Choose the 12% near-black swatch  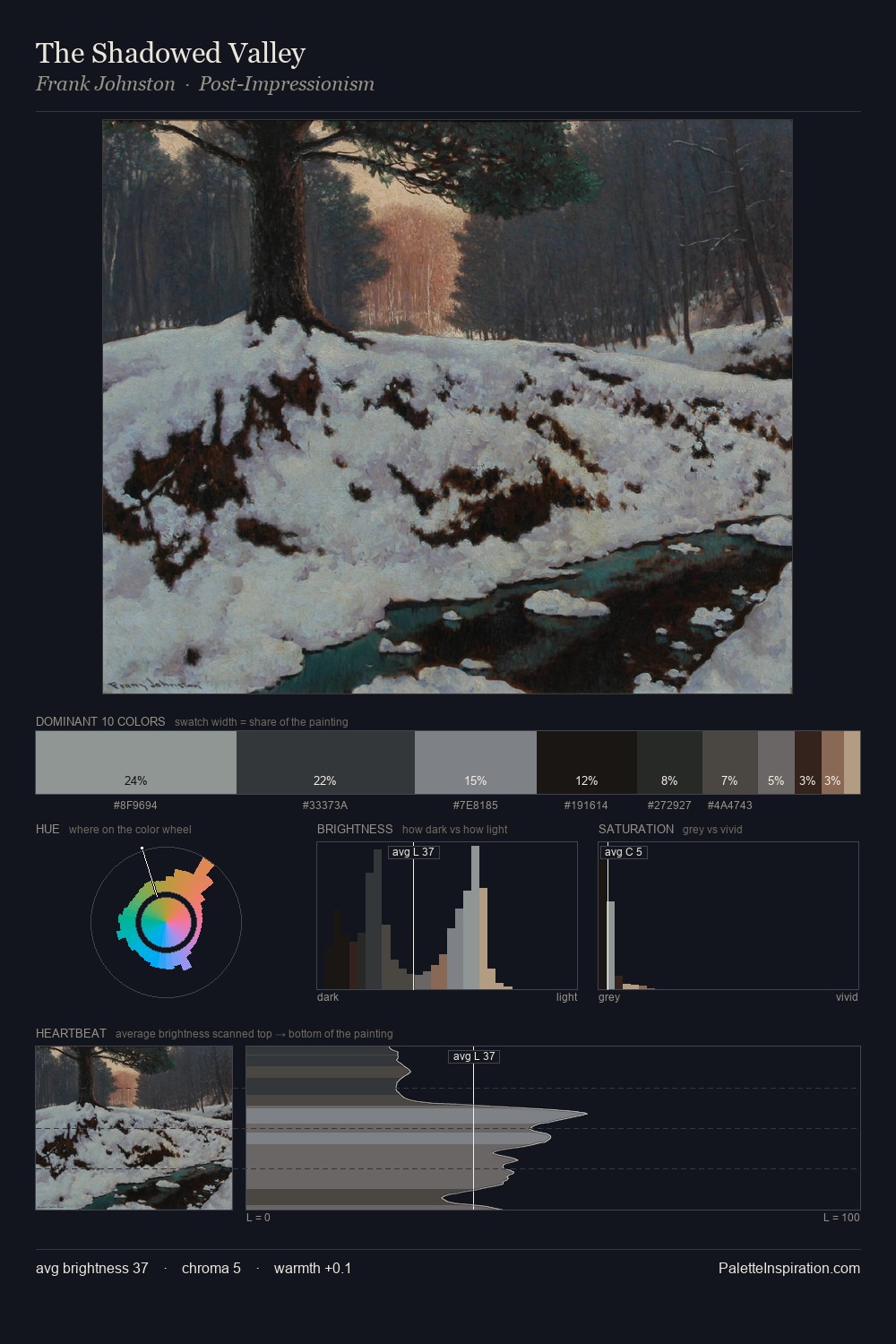(x=587, y=762)
